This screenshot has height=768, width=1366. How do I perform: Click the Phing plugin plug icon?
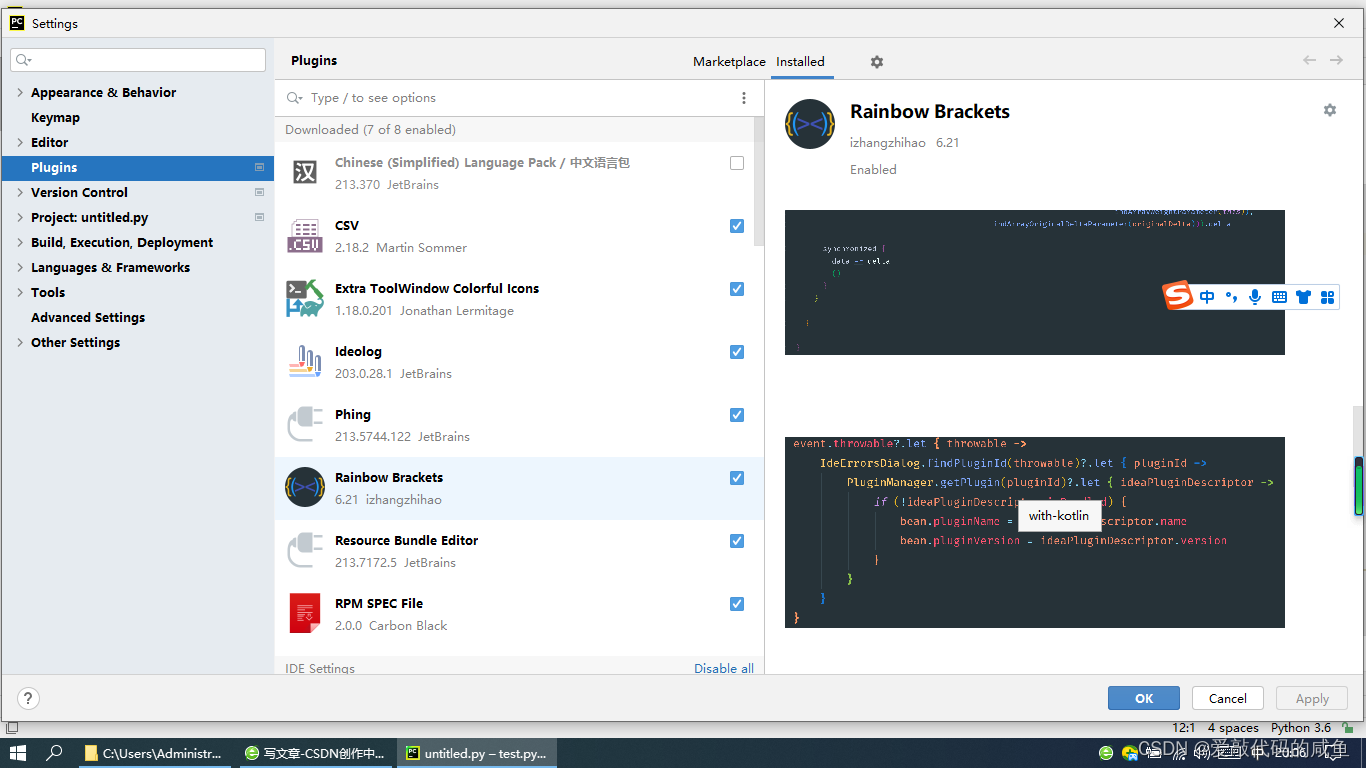tap(305, 425)
